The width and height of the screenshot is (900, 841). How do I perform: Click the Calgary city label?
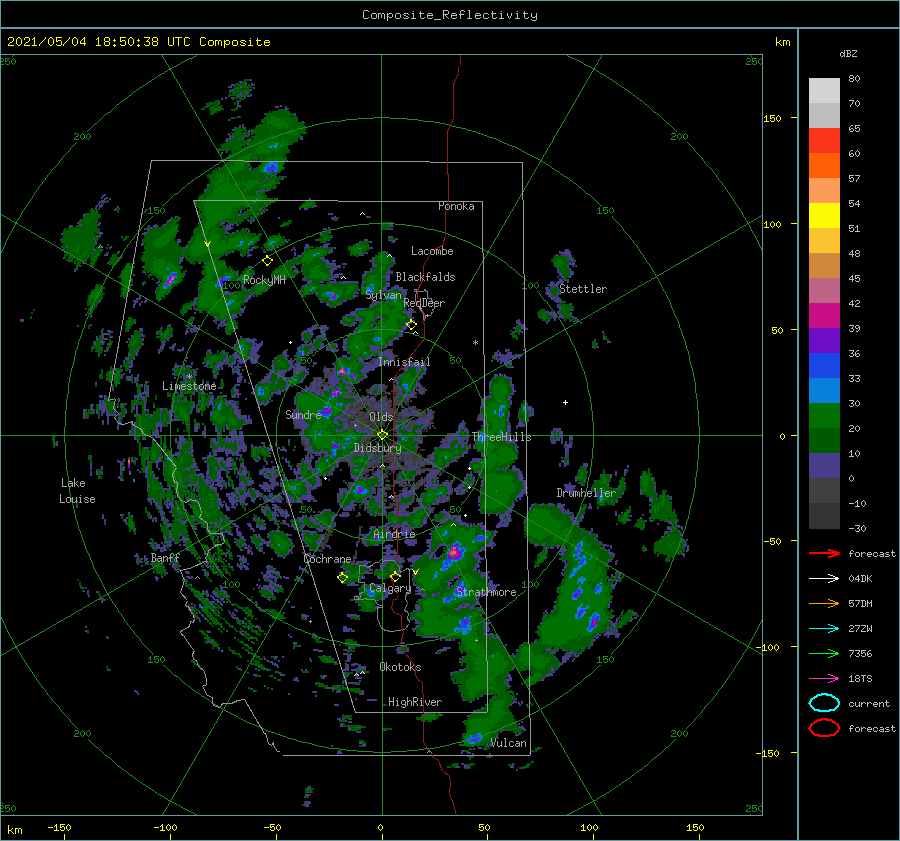point(390,588)
